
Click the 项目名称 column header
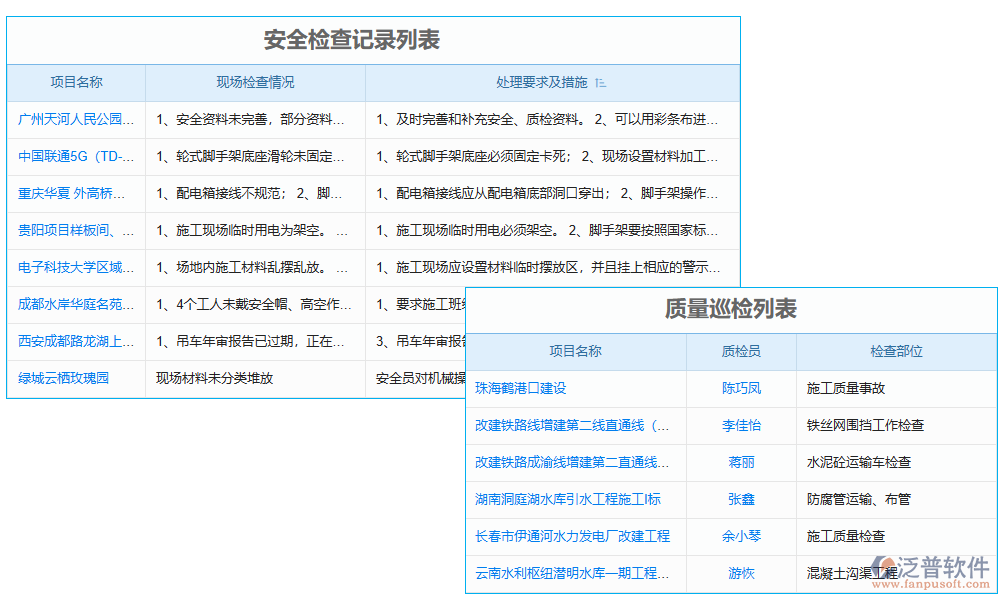click(75, 82)
